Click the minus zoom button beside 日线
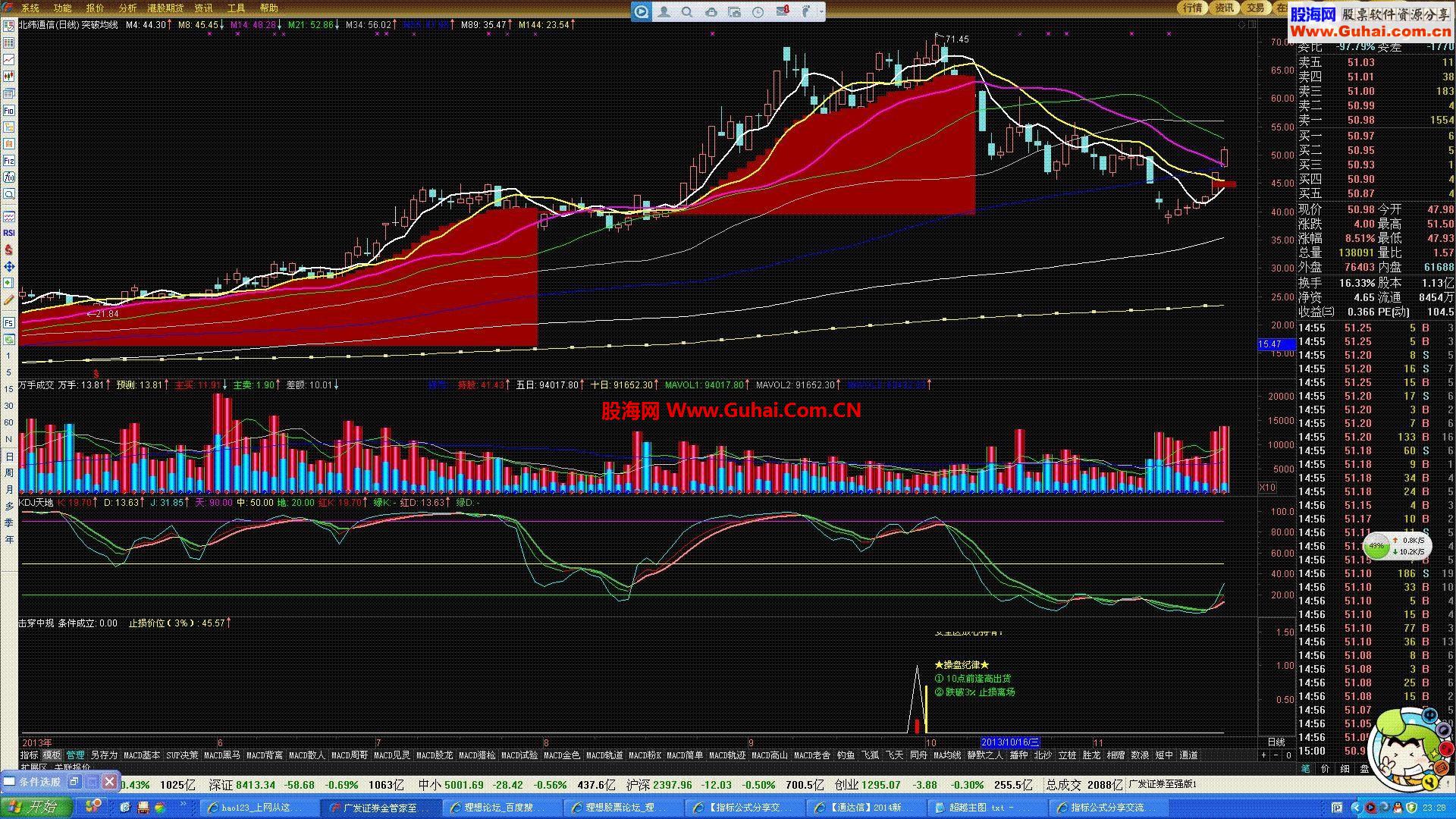 [x=1276, y=755]
